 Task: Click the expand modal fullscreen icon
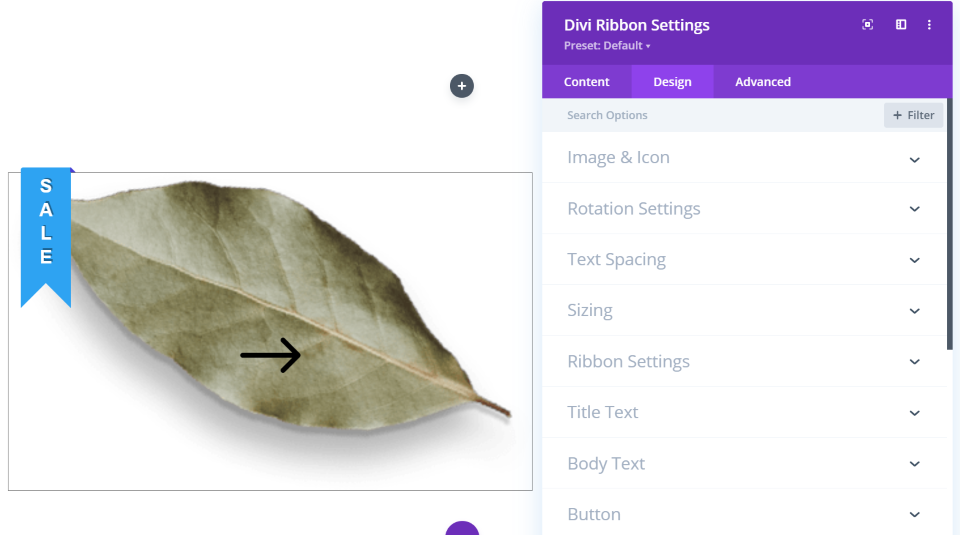coord(868,25)
